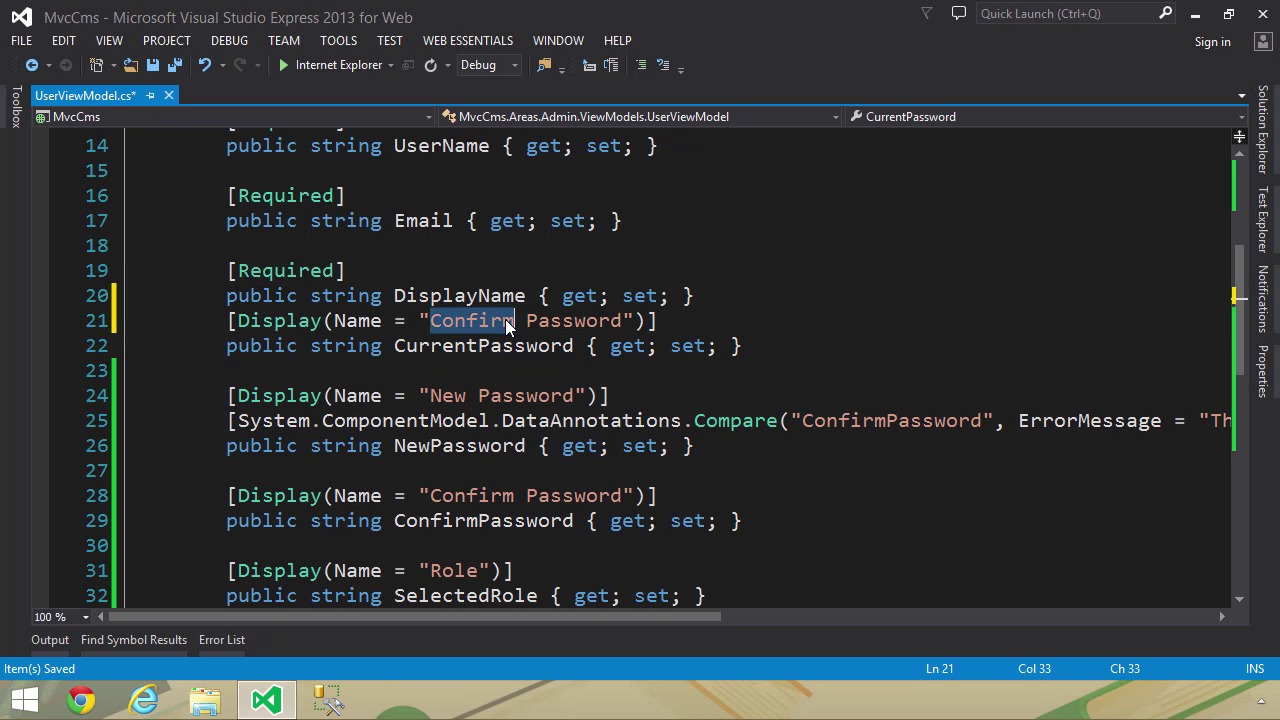Start debugging with the green play icon
Screen dimensions: 1280x720
[283, 65]
